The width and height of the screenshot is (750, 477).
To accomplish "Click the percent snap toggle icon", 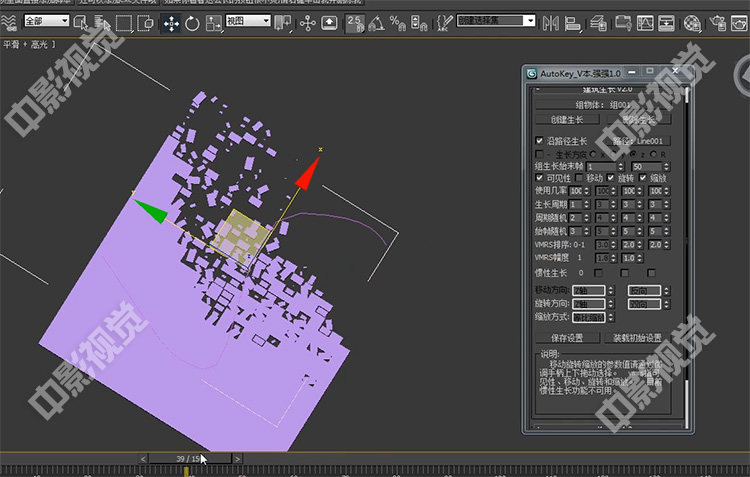I will pos(397,22).
